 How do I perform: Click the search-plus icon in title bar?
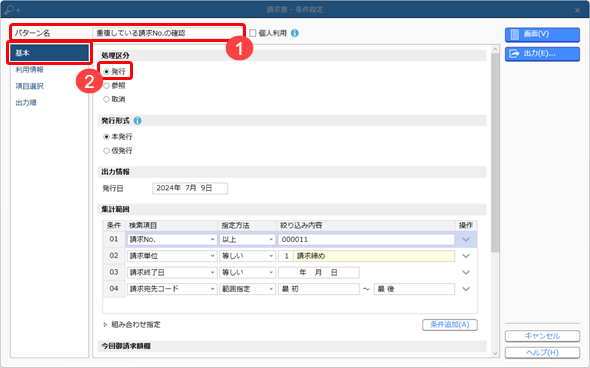pos(12,10)
